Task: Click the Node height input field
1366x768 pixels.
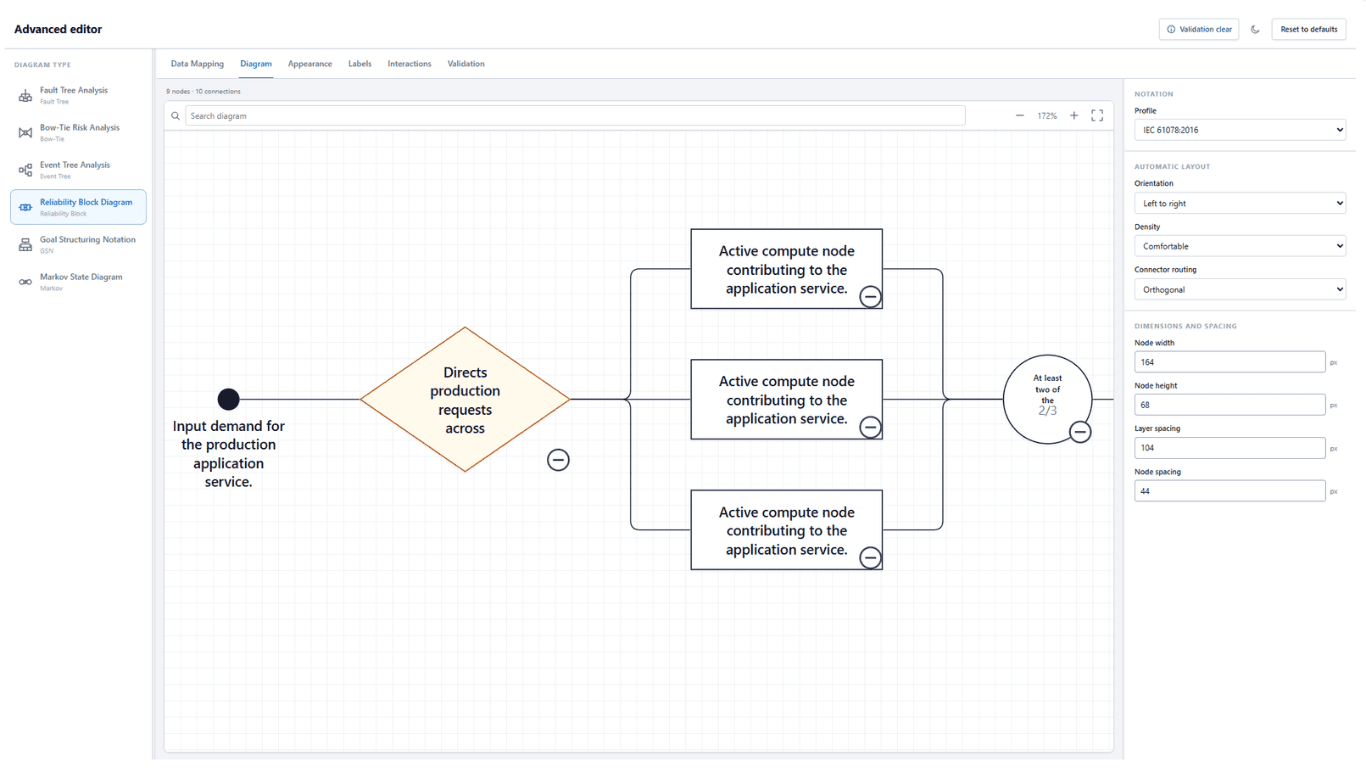Action: [x=1230, y=405]
